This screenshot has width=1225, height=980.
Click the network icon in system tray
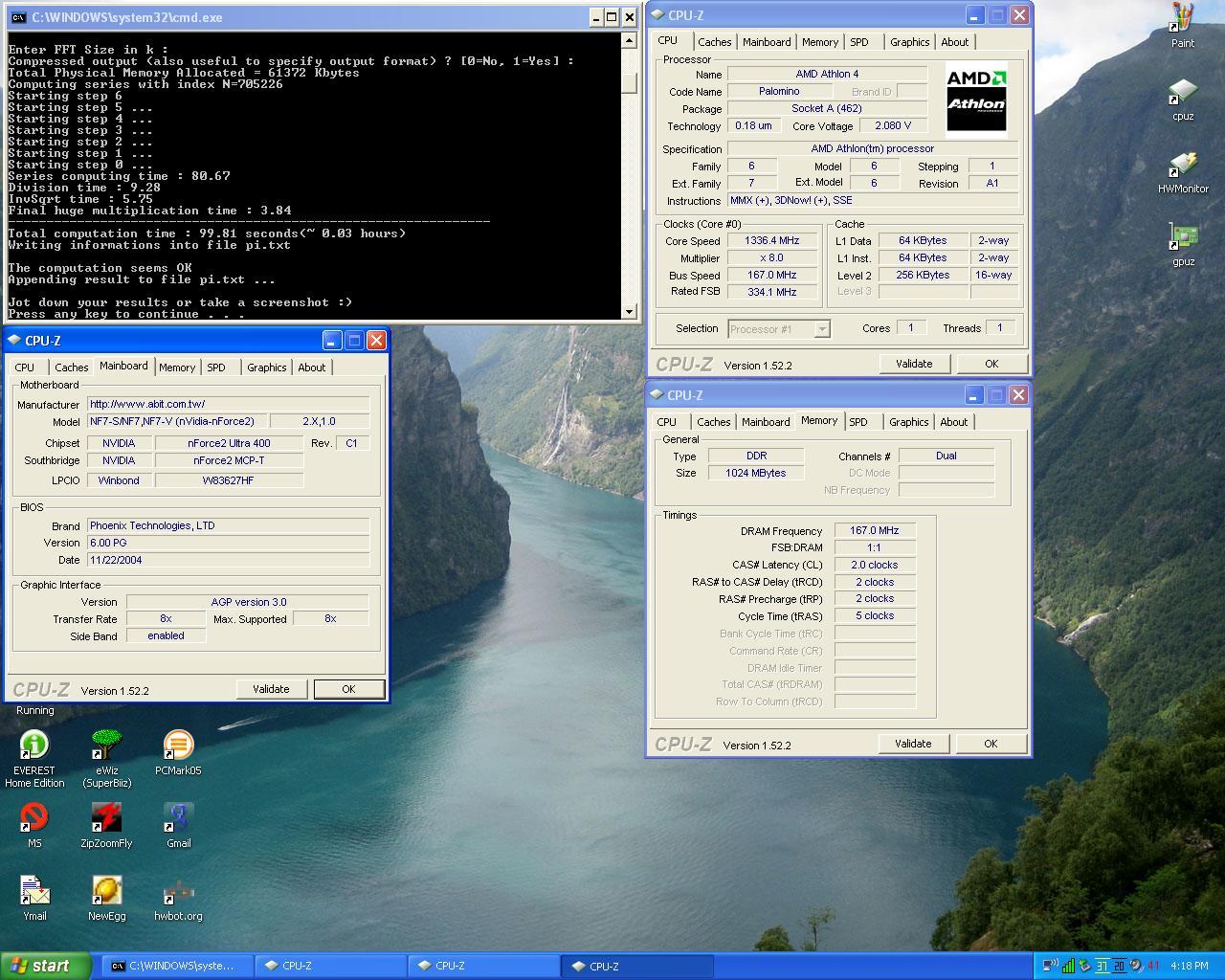click(1050, 966)
